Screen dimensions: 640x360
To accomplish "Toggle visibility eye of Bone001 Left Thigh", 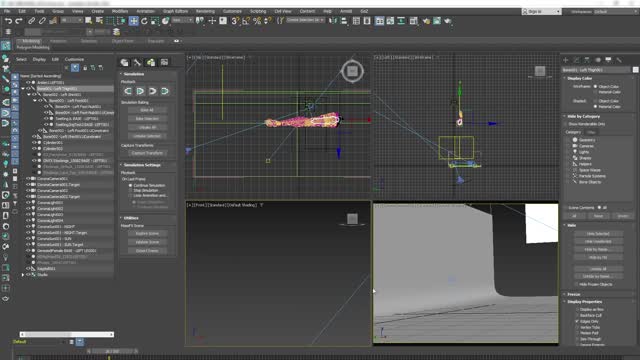I will [28, 88].
